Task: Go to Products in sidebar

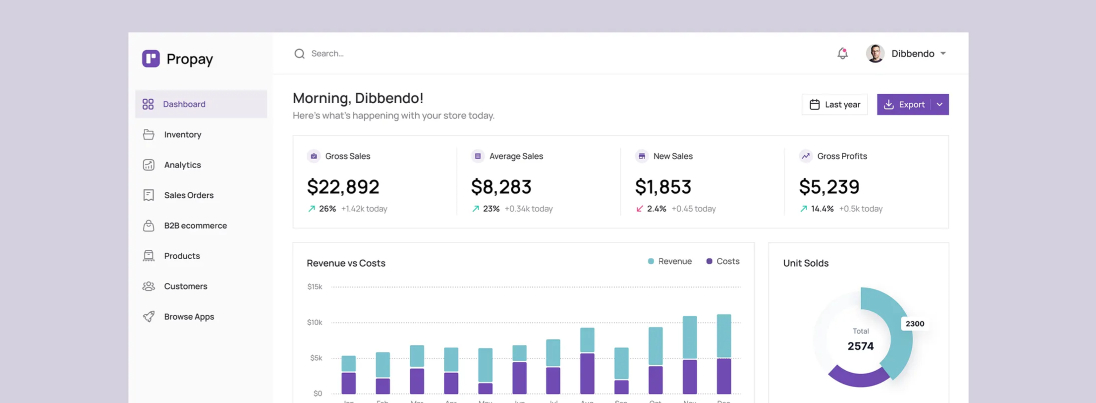Action: pos(182,256)
